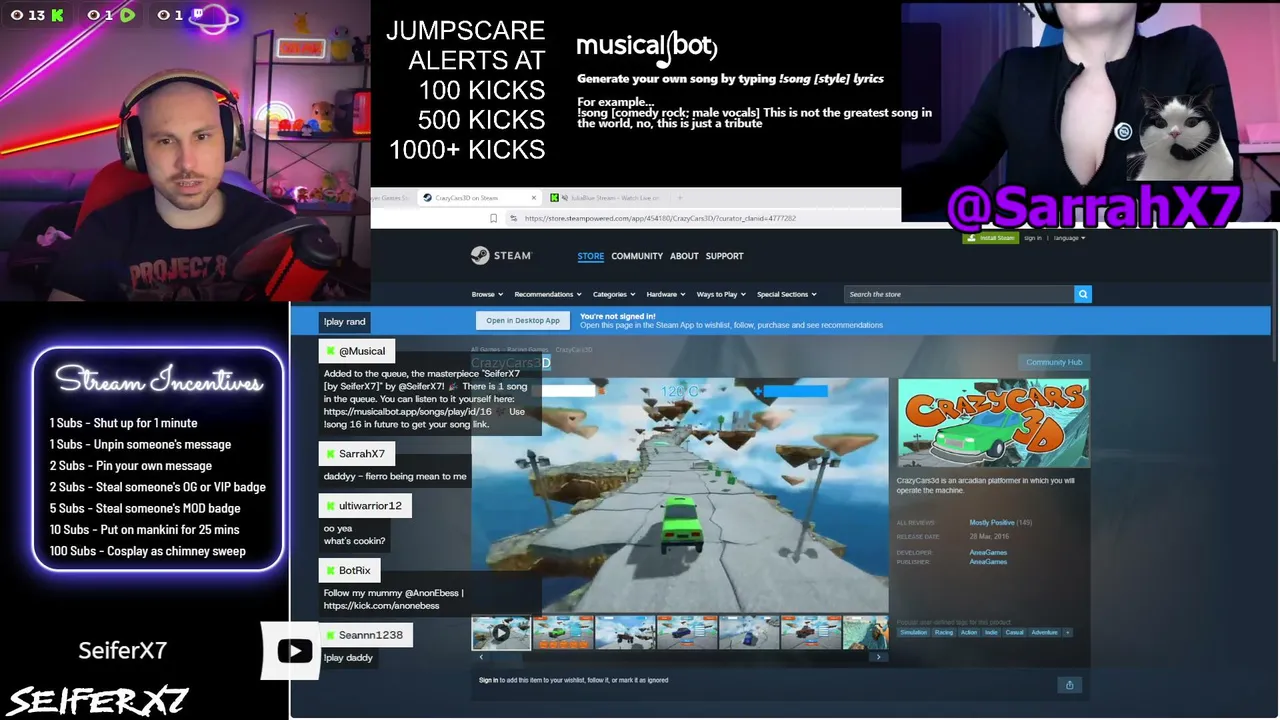1280x720 pixels.
Task: Select the third screenshot thumbnail in the strip
Action: (625, 633)
